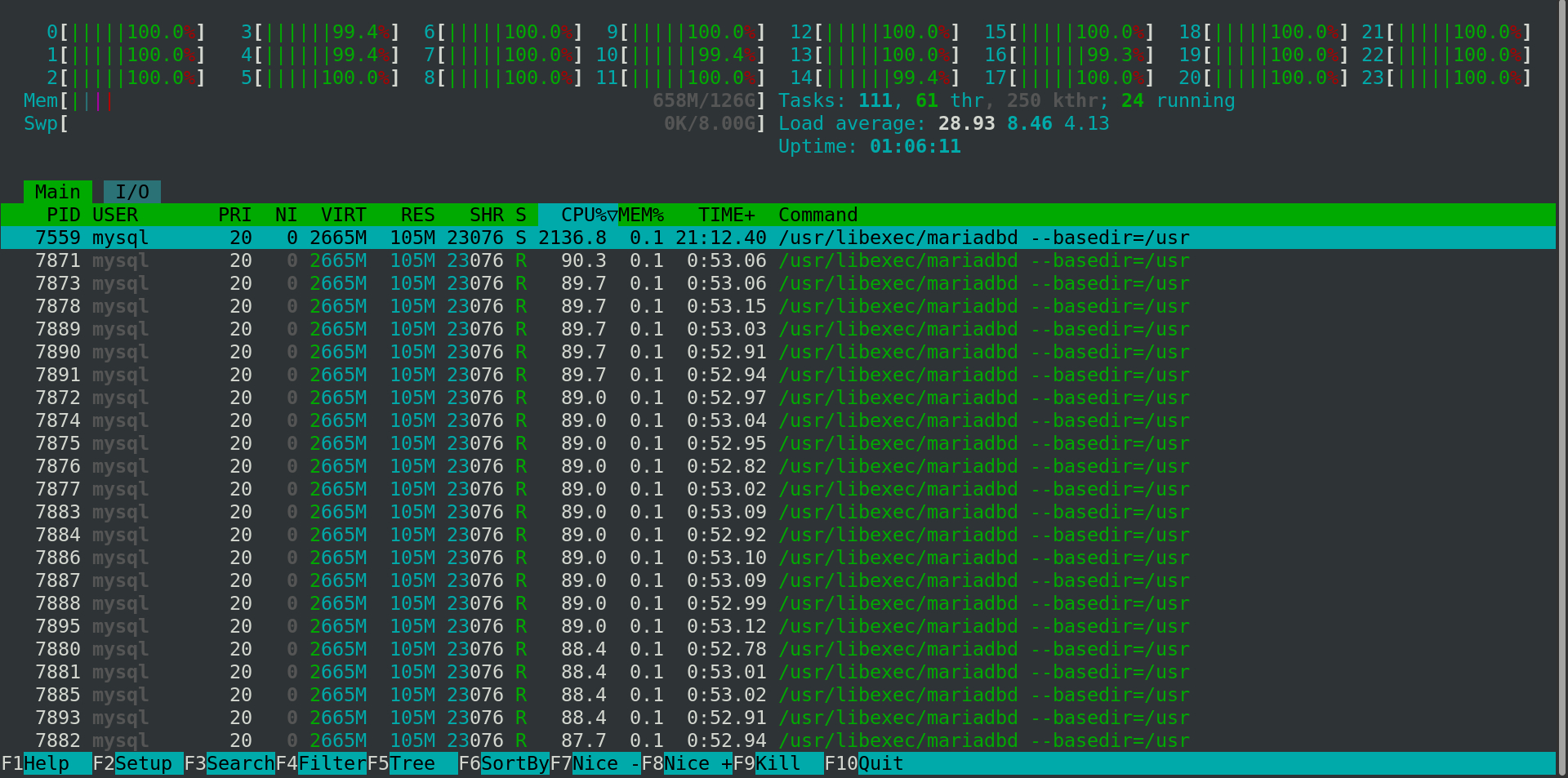The height and width of the screenshot is (778, 1568).
Task: Click the CPU 23 usage meter
Action: coord(1446,78)
